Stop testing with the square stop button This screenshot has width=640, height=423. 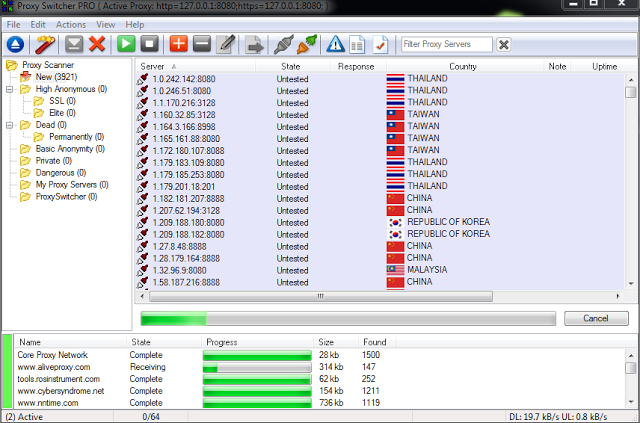coord(149,44)
